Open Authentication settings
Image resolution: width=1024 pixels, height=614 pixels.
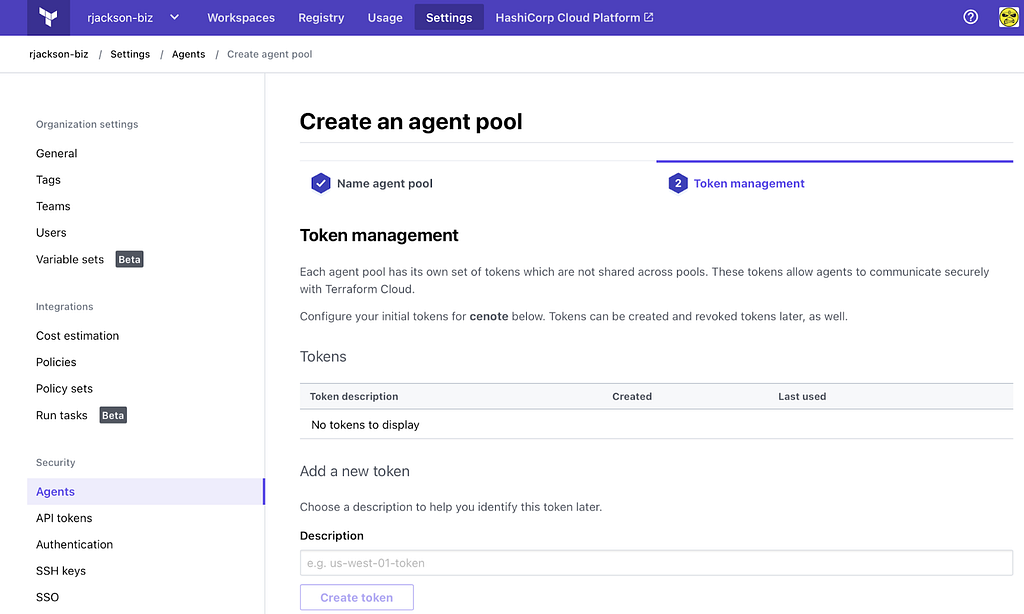pos(74,544)
